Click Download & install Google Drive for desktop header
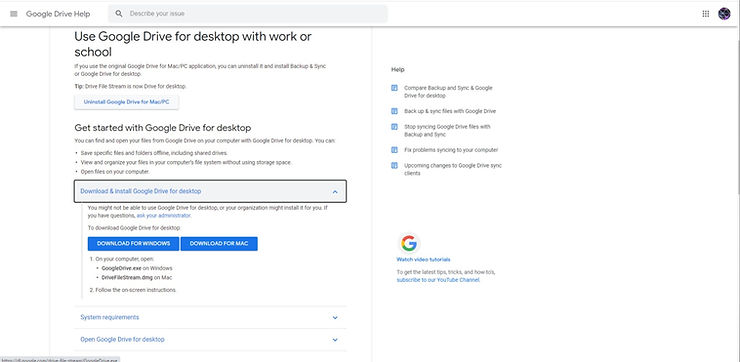The height and width of the screenshot is (362, 740). coord(210,191)
